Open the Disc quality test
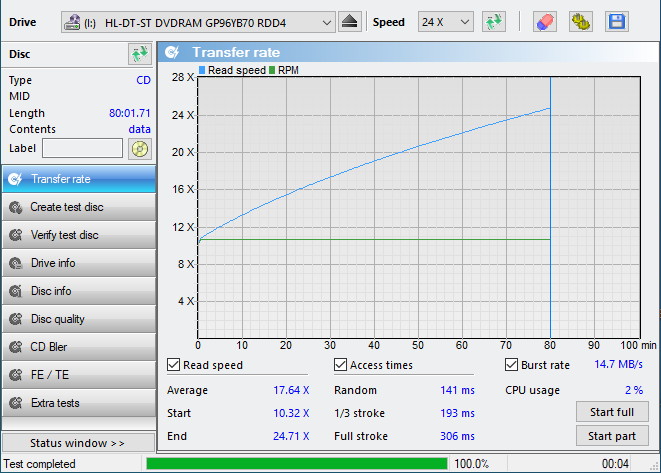 (79, 319)
